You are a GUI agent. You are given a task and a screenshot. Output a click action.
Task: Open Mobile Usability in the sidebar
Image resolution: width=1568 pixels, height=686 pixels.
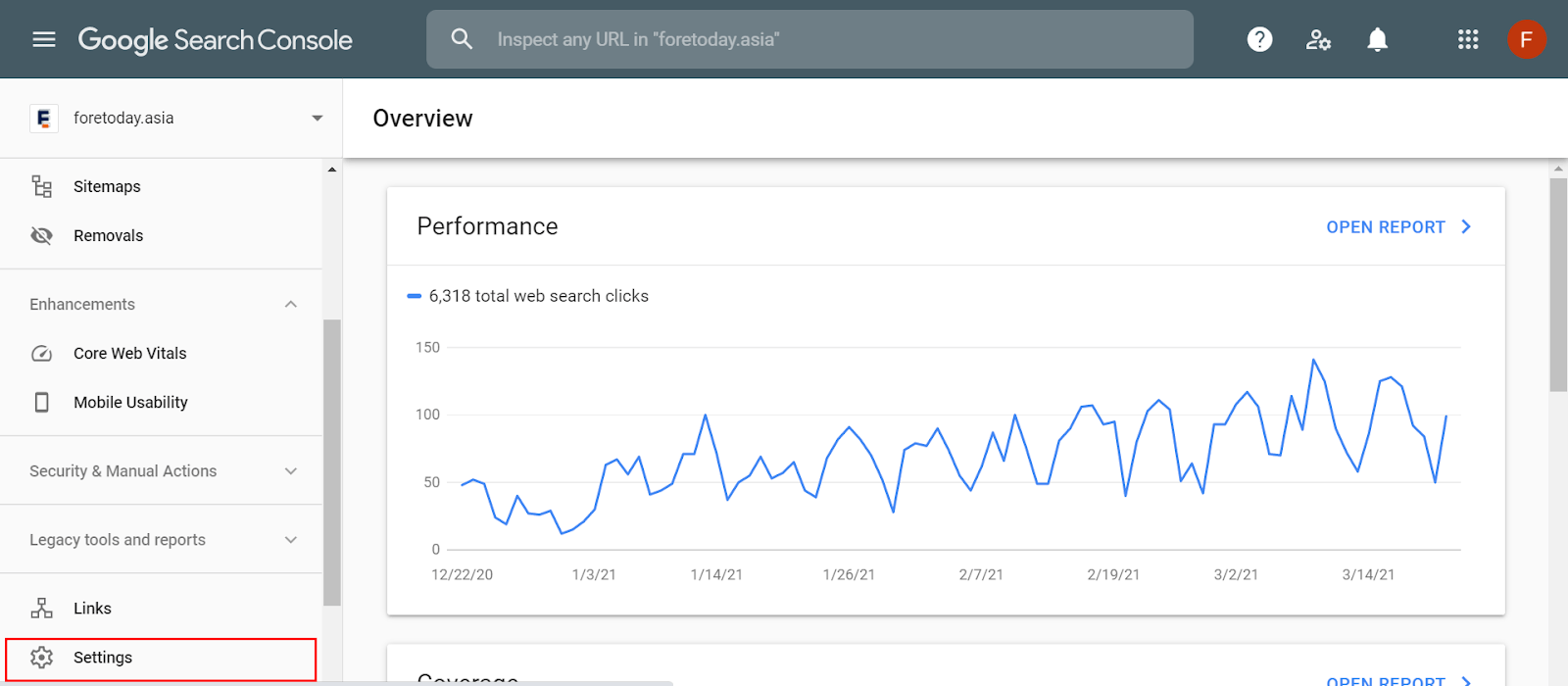click(x=130, y=402)
